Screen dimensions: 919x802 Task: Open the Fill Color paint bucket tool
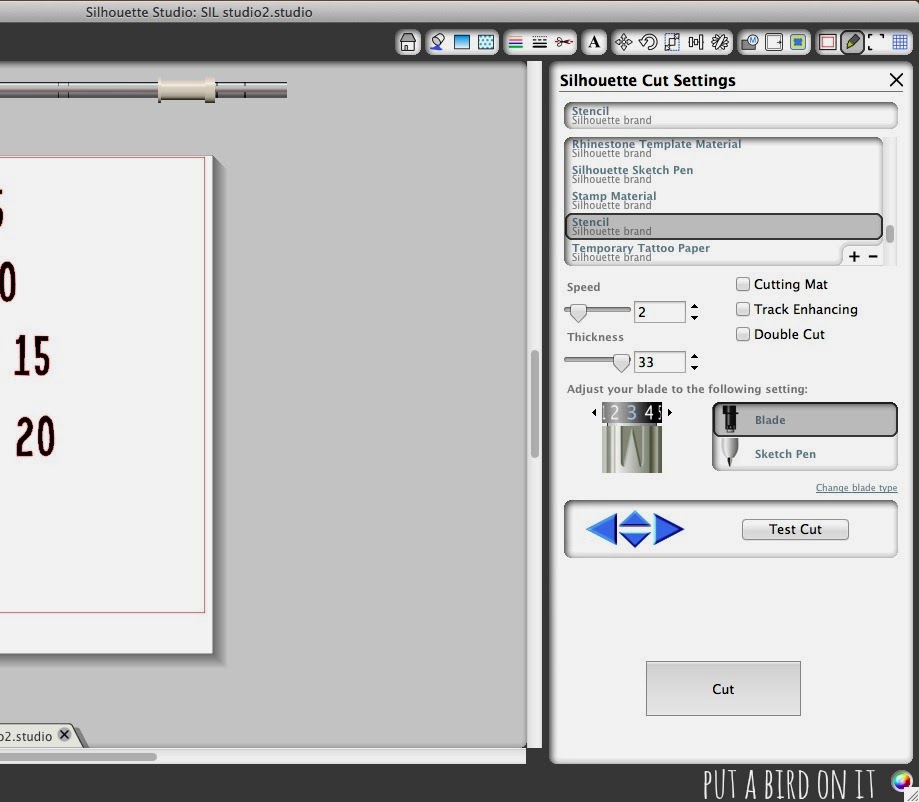point(437,42)
